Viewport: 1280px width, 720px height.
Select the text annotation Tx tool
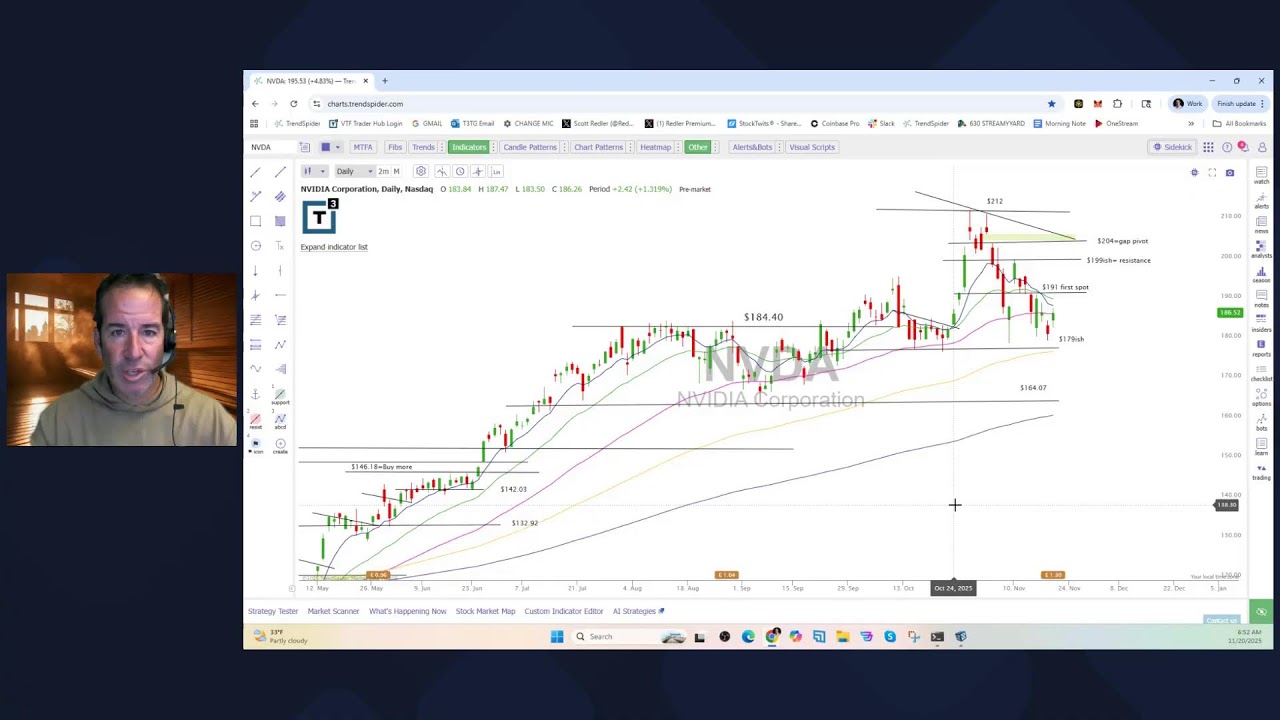pos(280,246)
